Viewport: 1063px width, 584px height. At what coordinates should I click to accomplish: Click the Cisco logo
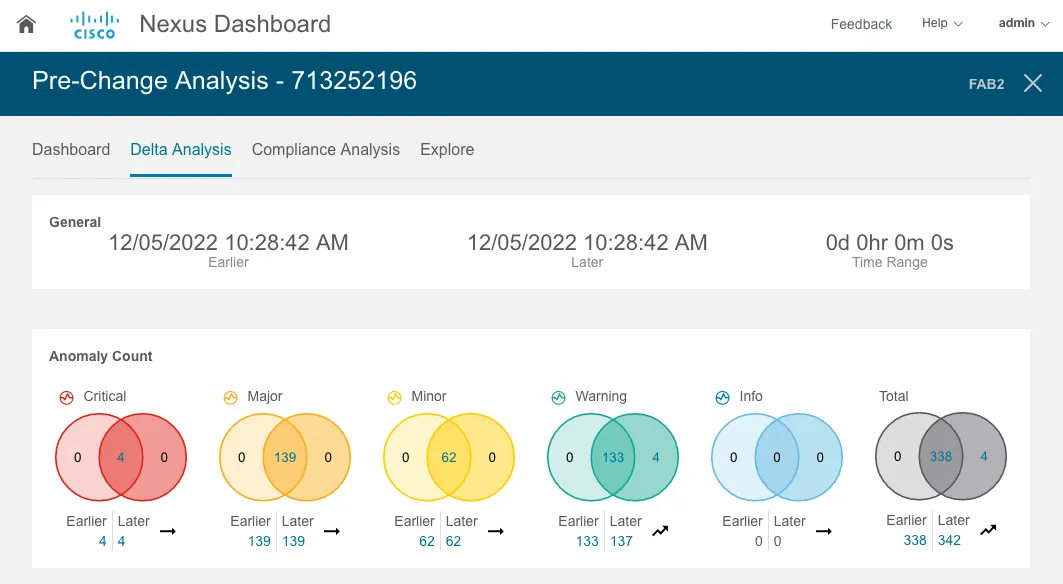click(94, 25)
